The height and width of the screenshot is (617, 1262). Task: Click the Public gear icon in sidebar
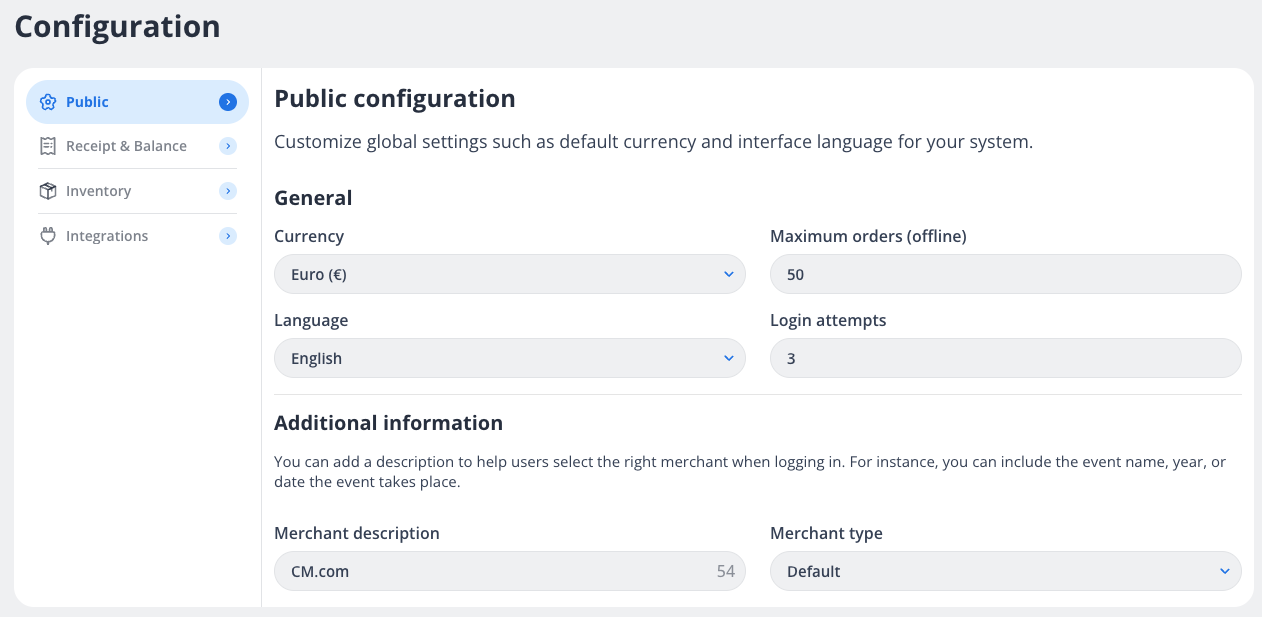(x=47, y=102)
